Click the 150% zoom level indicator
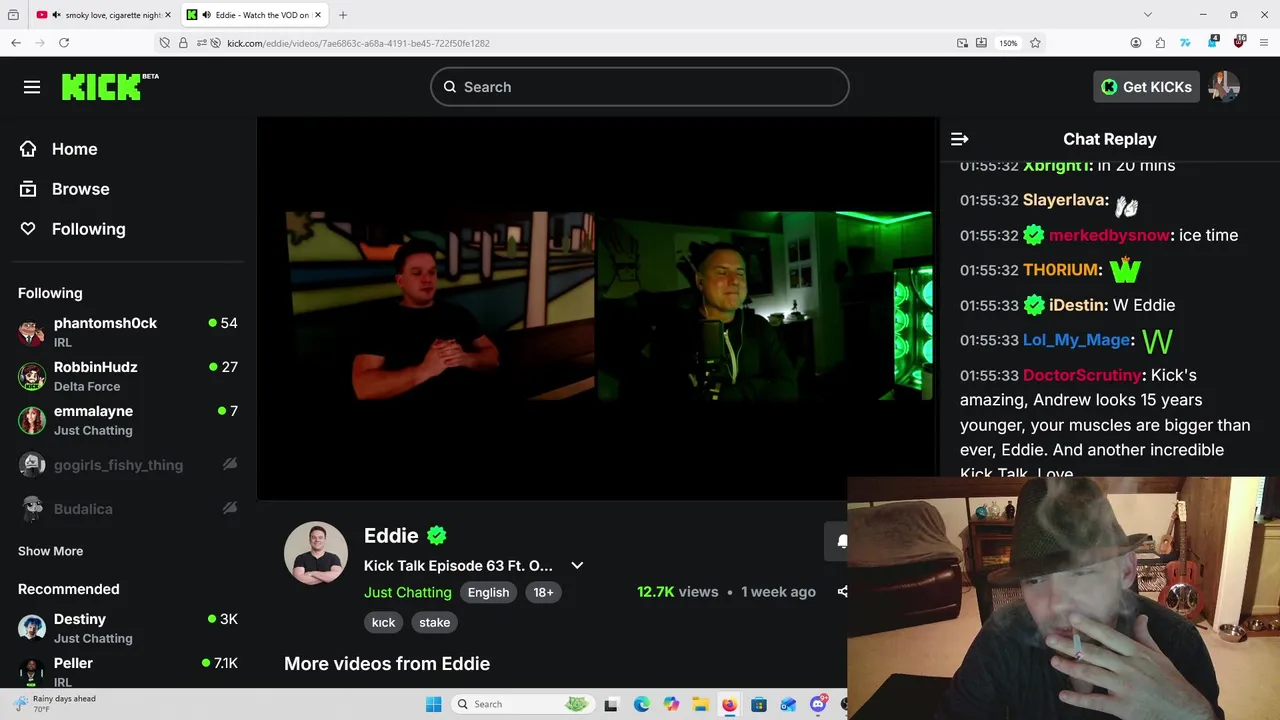The height and width of the screenshot is (720, 1280). point(1008,43)
